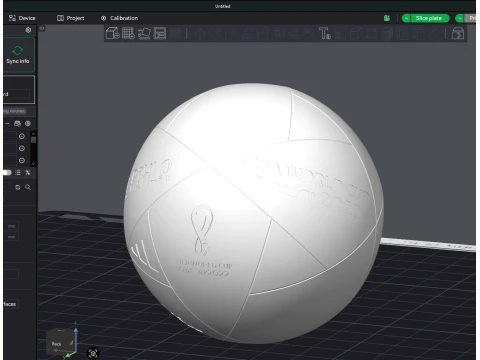This screenshot has width=480, height=360.
Task: Click circular icon beside middle filament row
Action: pyautogui.click(x=22, y=148)
